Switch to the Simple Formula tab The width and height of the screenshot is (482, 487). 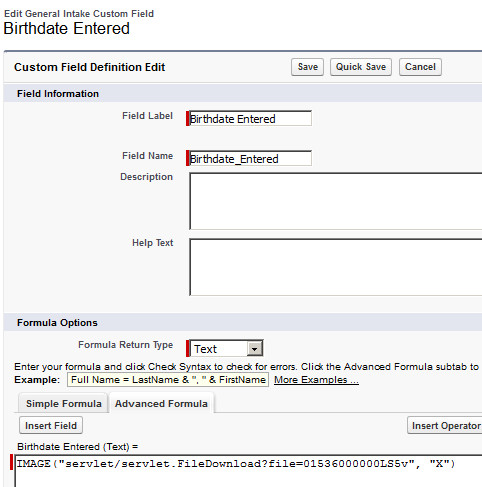tap(63, 403)
